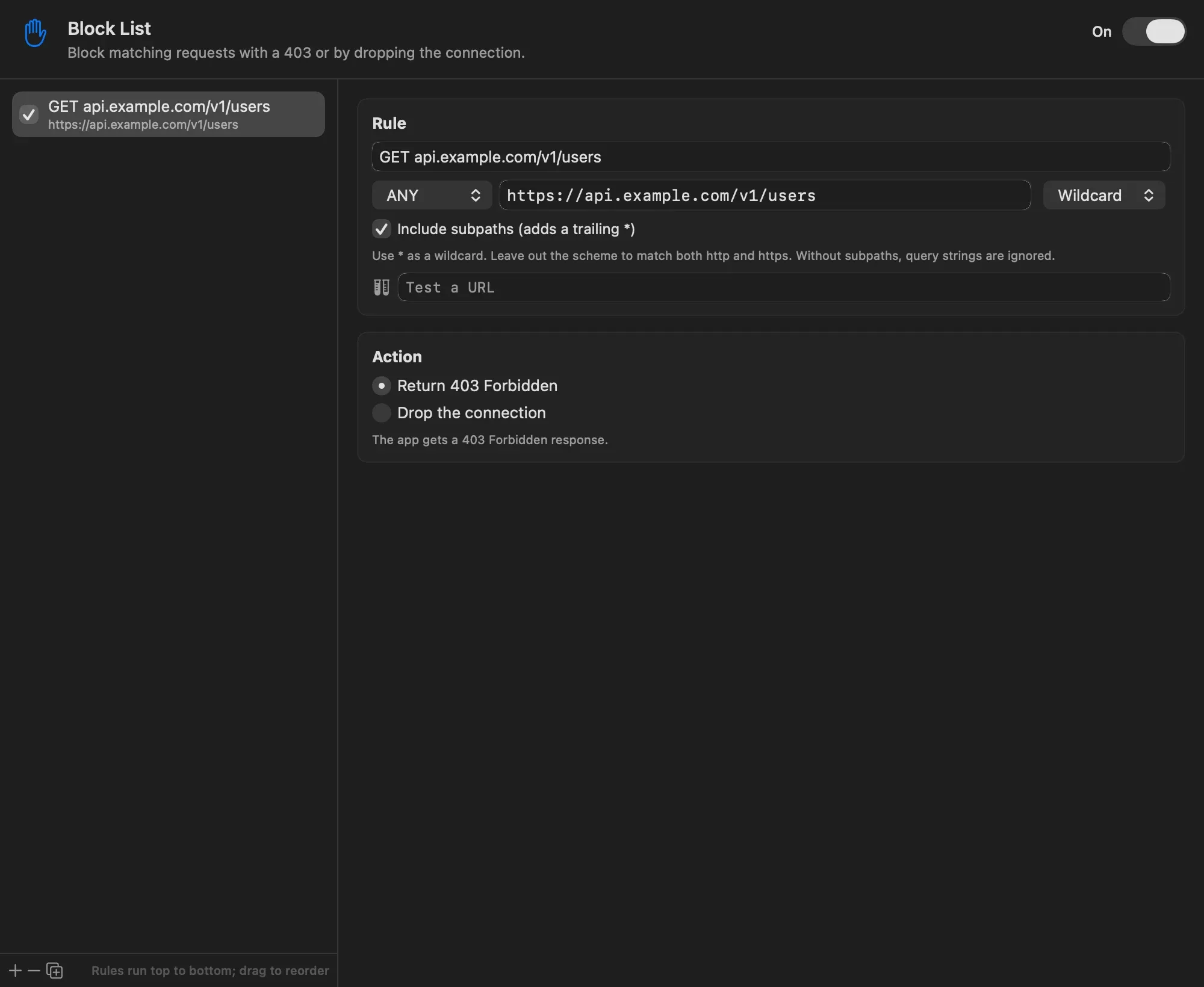Click the 'Block matching requests' description

[296, 53]
